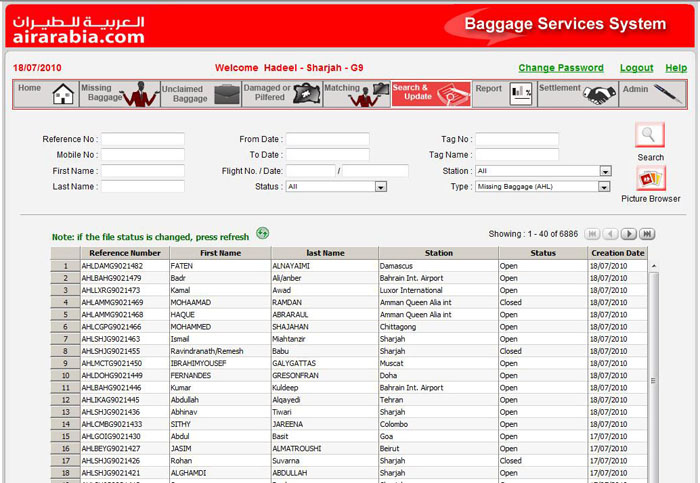700x483 pixels.
Task: Expand the Station dropdown
Action: [x=605, y=171]
